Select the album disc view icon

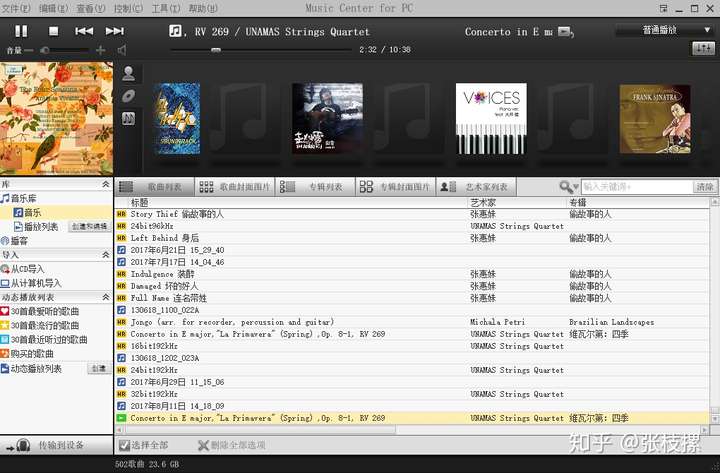[129, 96]
